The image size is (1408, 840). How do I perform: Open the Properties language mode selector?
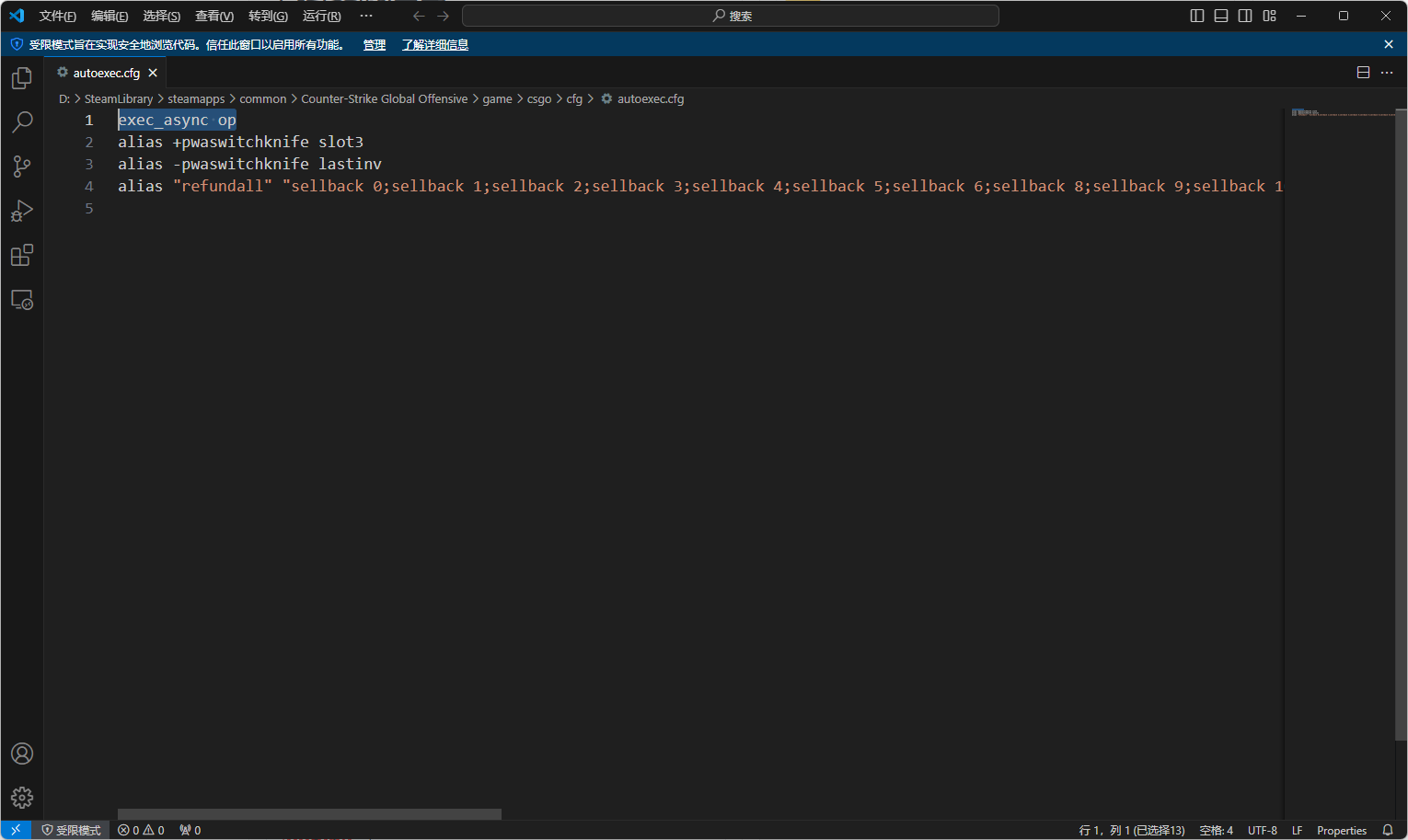1341,830
